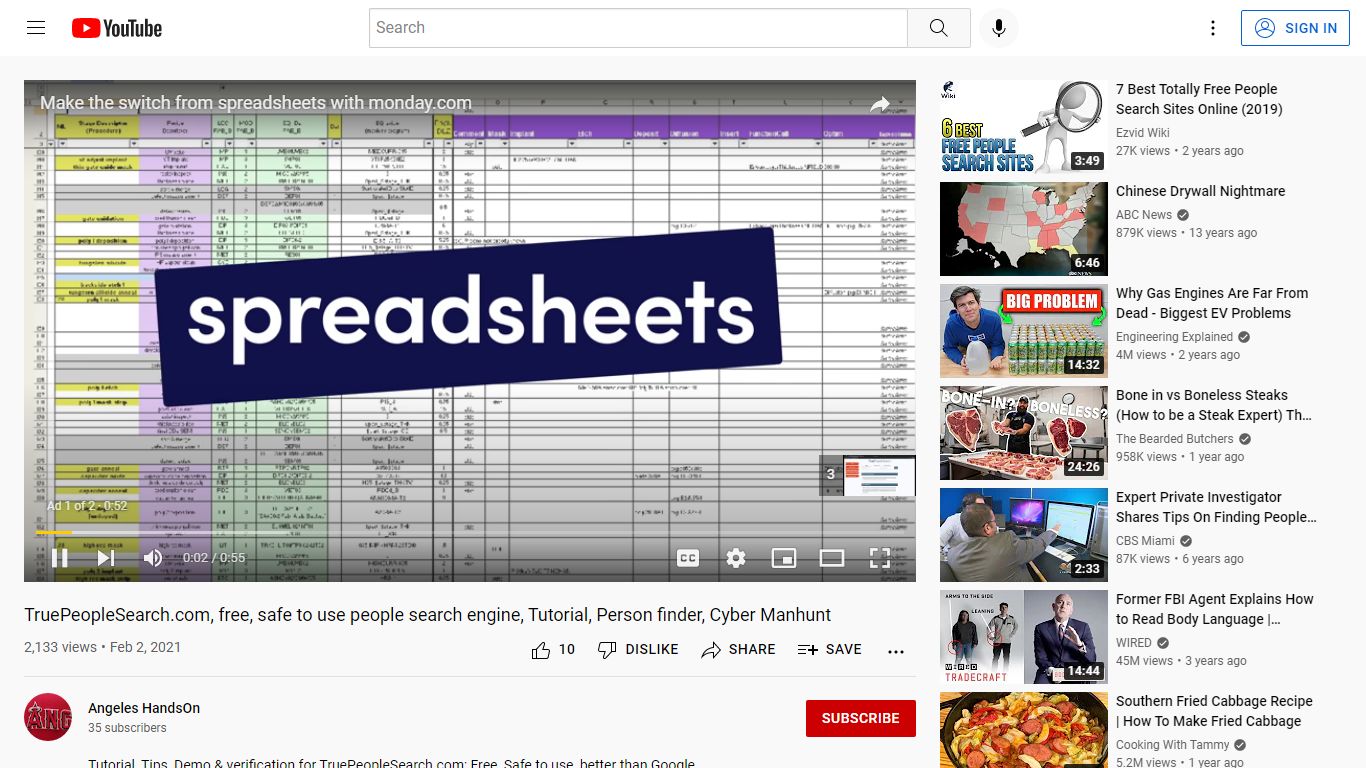This screenshot has height=768, width=1366.
Task: Click the search magnifier button
Action: (x=938, y=28)
